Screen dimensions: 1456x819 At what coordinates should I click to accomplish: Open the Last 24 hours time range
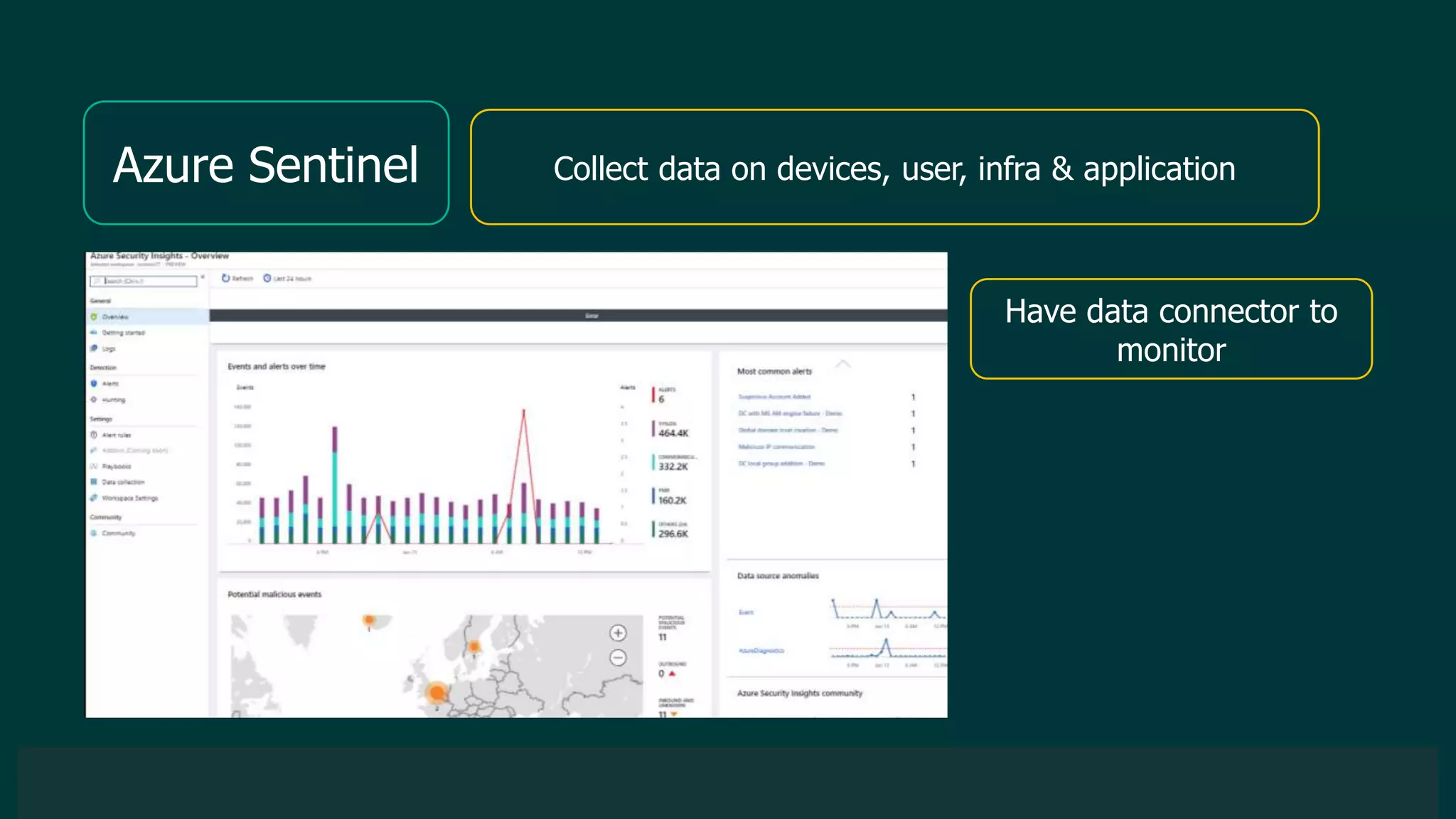292,279
